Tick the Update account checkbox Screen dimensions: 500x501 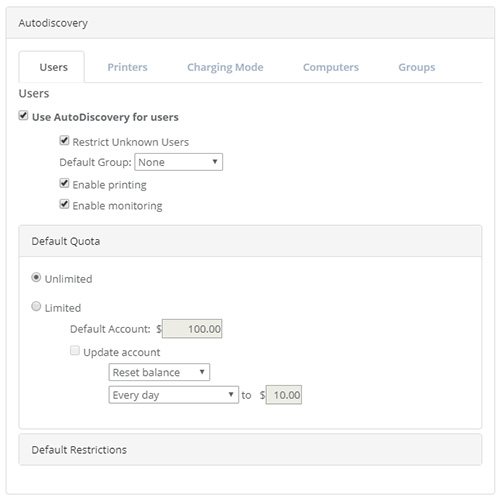[x=75, y=351]
